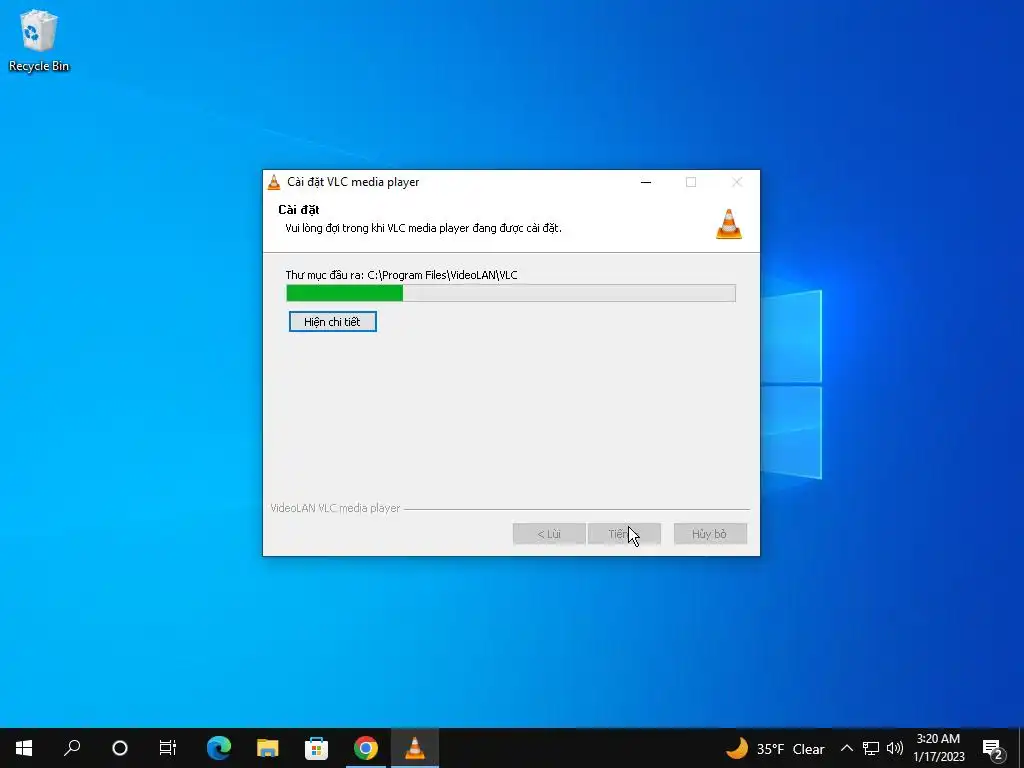Click the disabled Tiếp next button
This screenshot has height=768, width=1024.
pyautogui.click(x=624, y=534)
